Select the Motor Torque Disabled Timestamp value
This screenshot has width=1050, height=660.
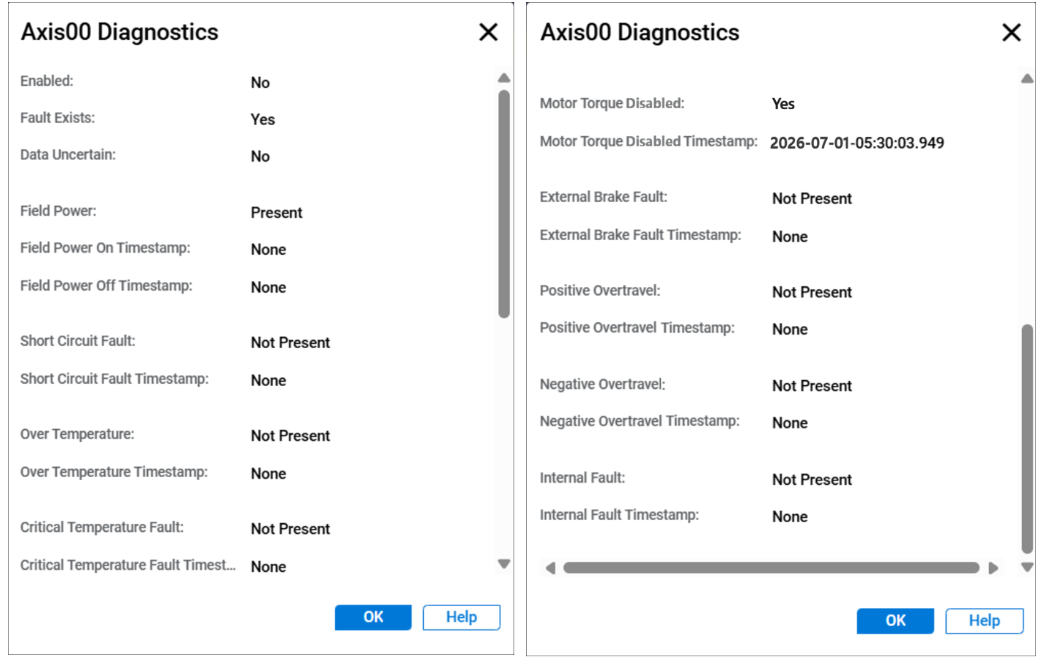pos(857,143)
